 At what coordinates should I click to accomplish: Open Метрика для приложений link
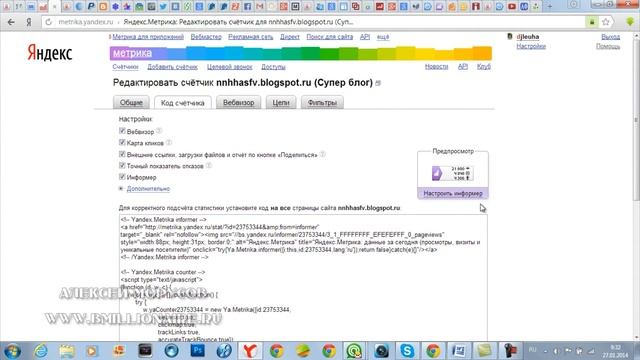tap(148, 37)
